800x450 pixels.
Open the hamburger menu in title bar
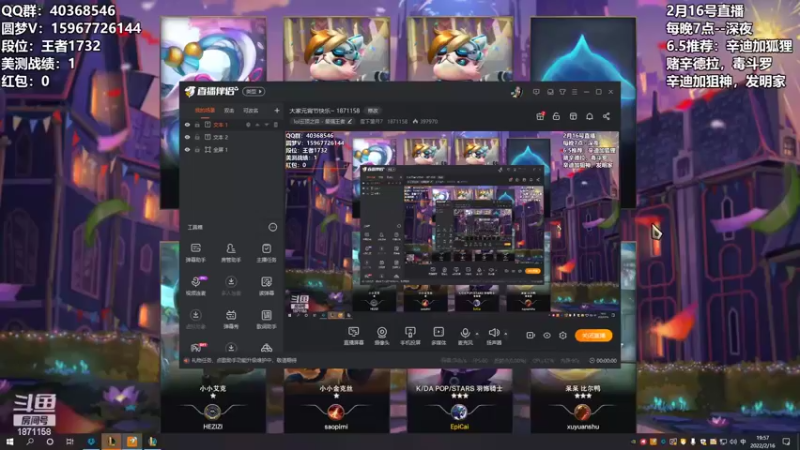[x=574, y=92]
